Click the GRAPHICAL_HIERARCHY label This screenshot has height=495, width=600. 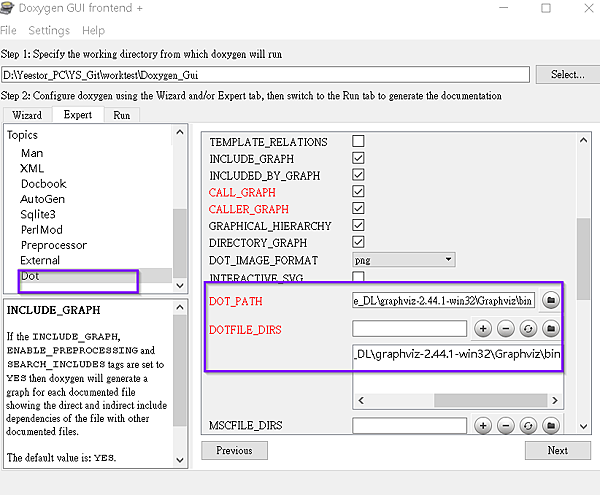pos(270,226)
